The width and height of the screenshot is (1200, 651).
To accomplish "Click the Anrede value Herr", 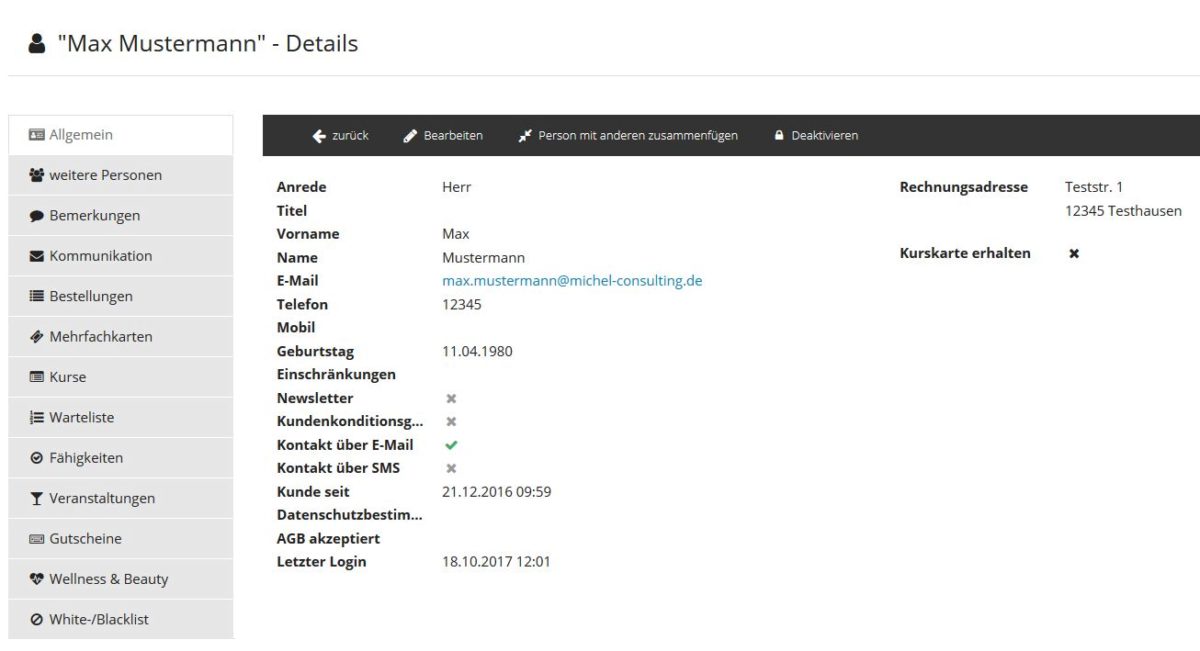I will (x=456, y=187).
